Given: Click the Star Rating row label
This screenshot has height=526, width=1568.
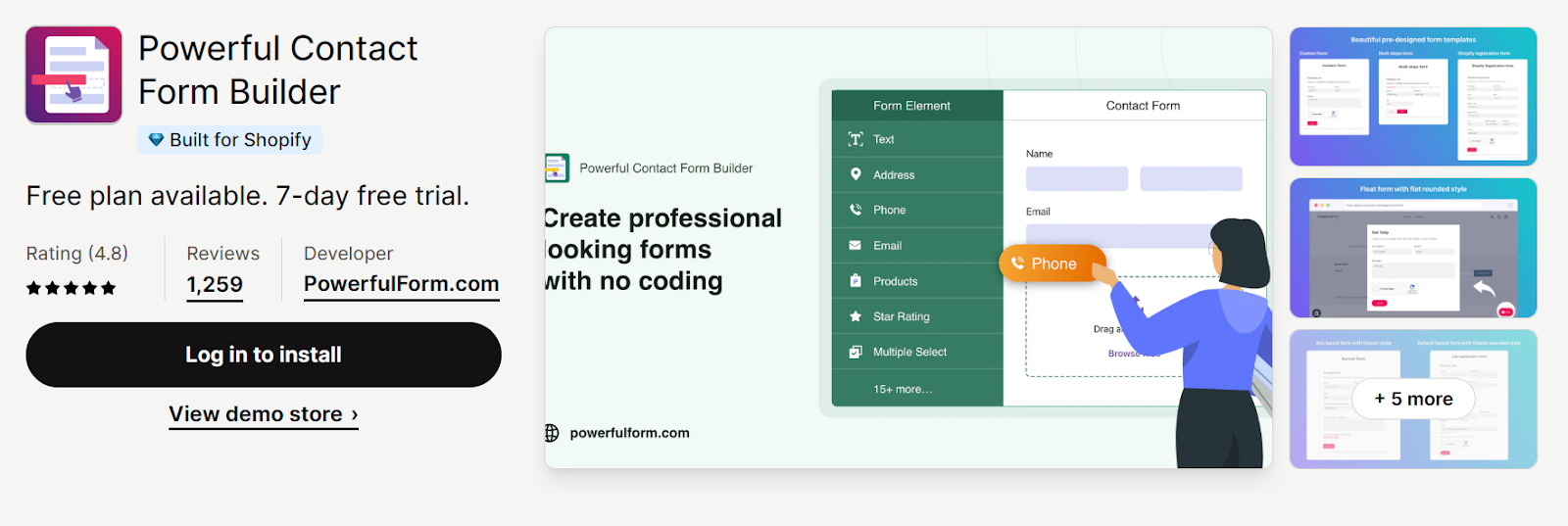Looking at the screenshot, I should tap(902, 316).
